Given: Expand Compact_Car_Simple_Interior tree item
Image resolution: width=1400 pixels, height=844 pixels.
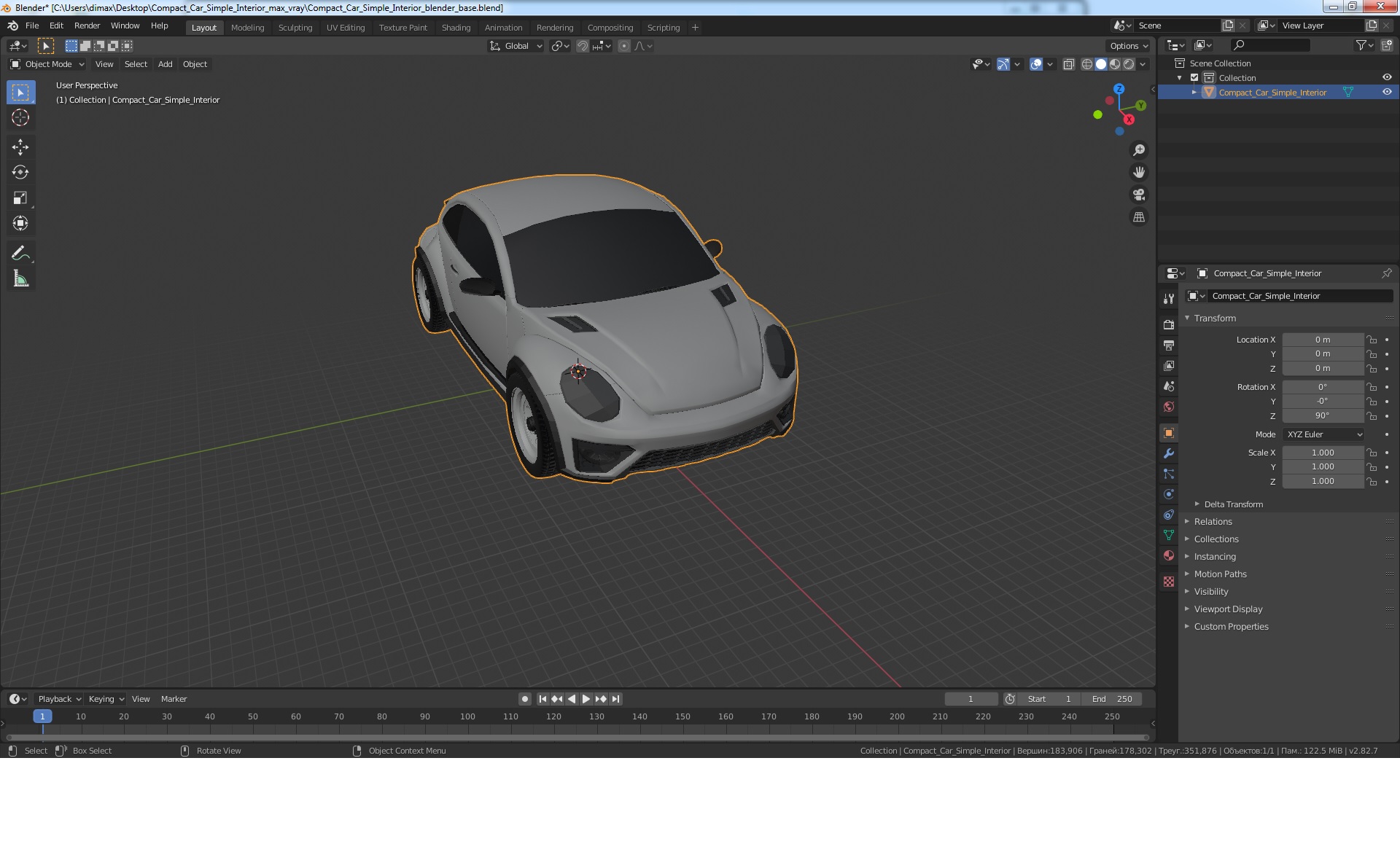Looking at the screenshot, I should 1194,93.
